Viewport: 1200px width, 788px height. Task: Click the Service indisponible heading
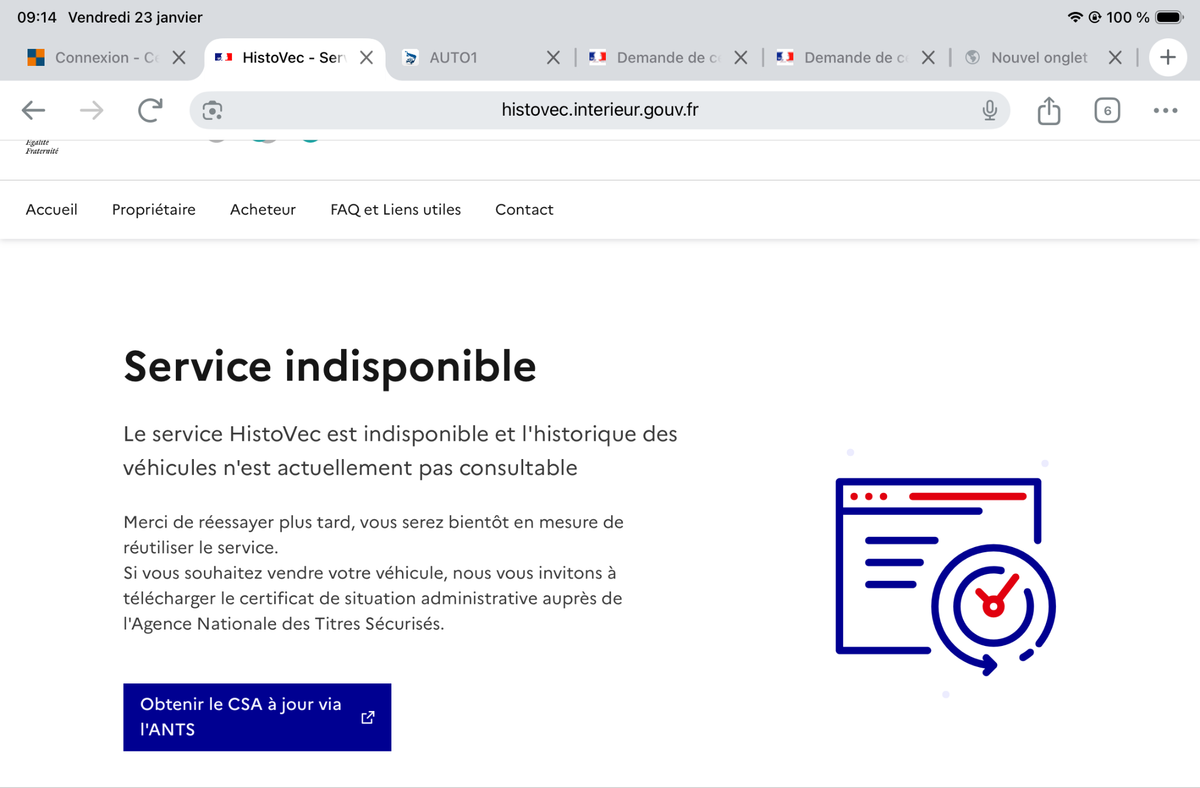(x=330, y=366)
